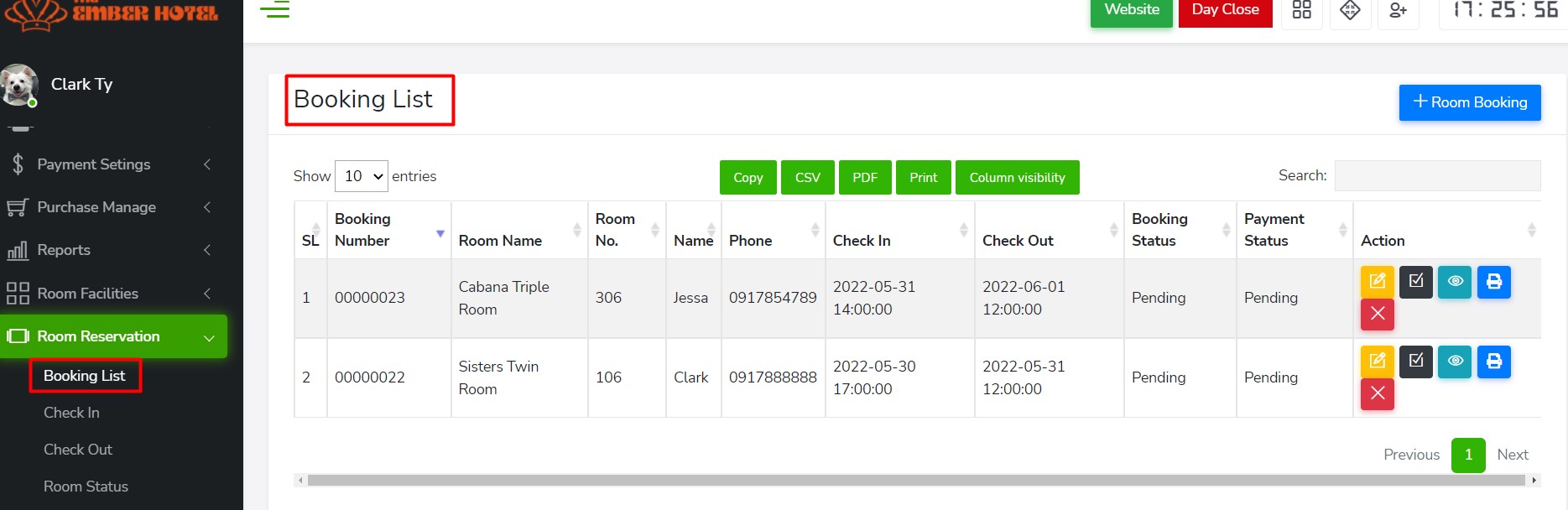Expand Payment Setings sidebar menu

(x=109, y=164)
